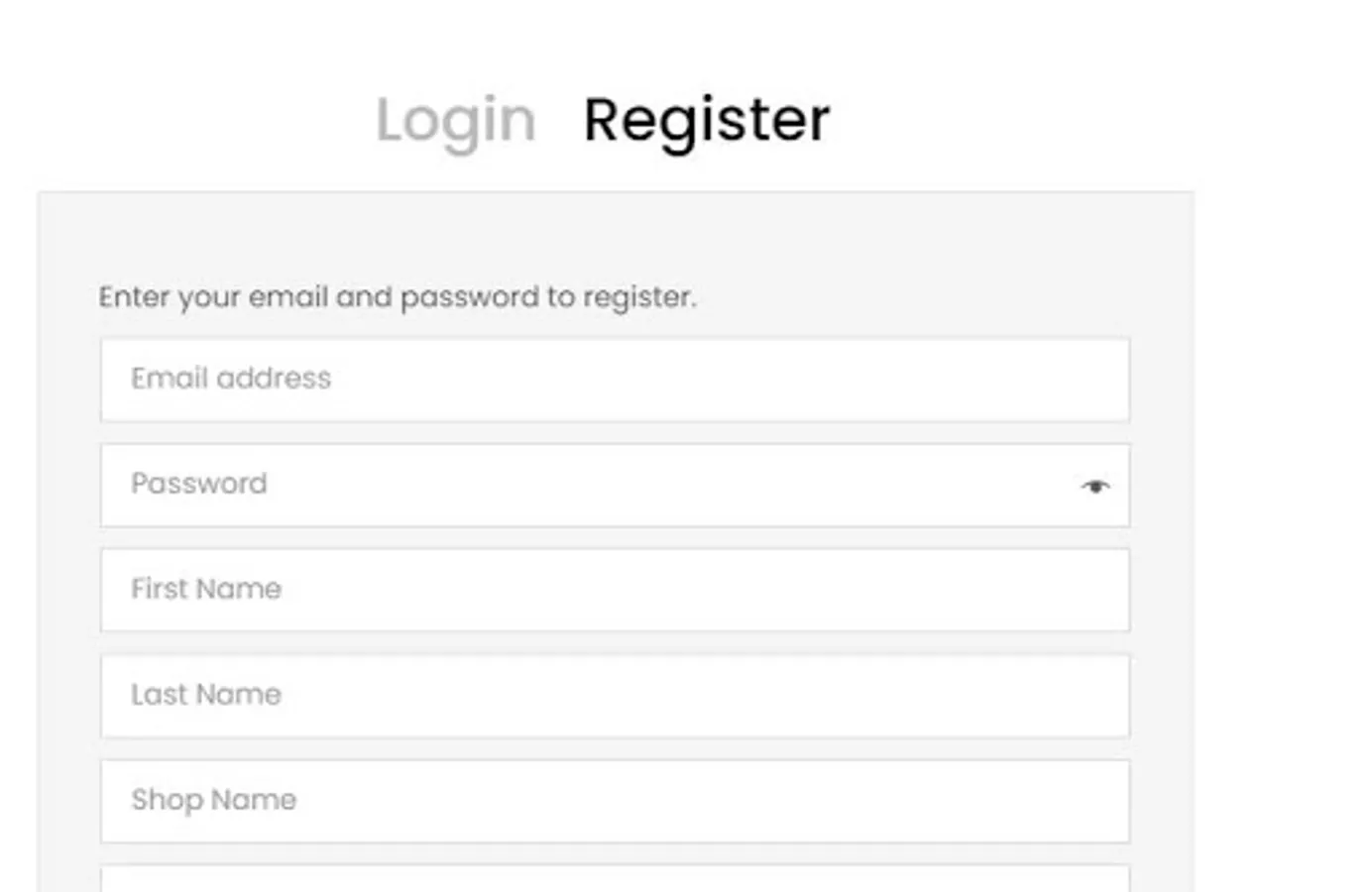
Task: Switch to the Login tab
Action: pos(455,121)
